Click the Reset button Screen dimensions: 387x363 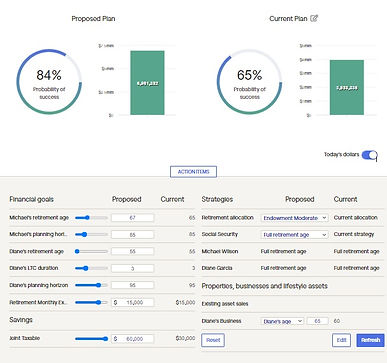point(213,340)
